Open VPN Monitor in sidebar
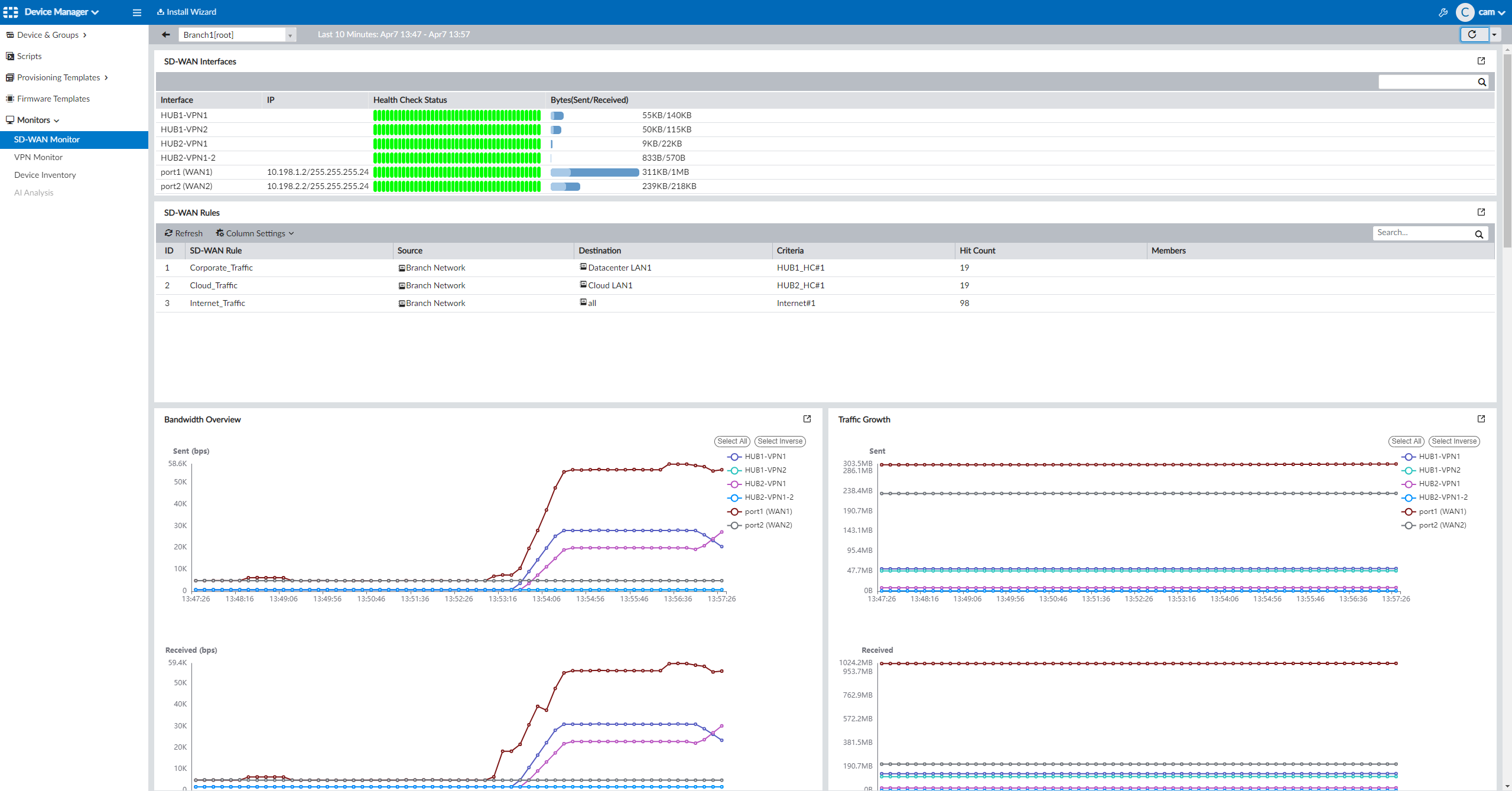The height and width of the screenshot is (791, 1512). [38, 157]
